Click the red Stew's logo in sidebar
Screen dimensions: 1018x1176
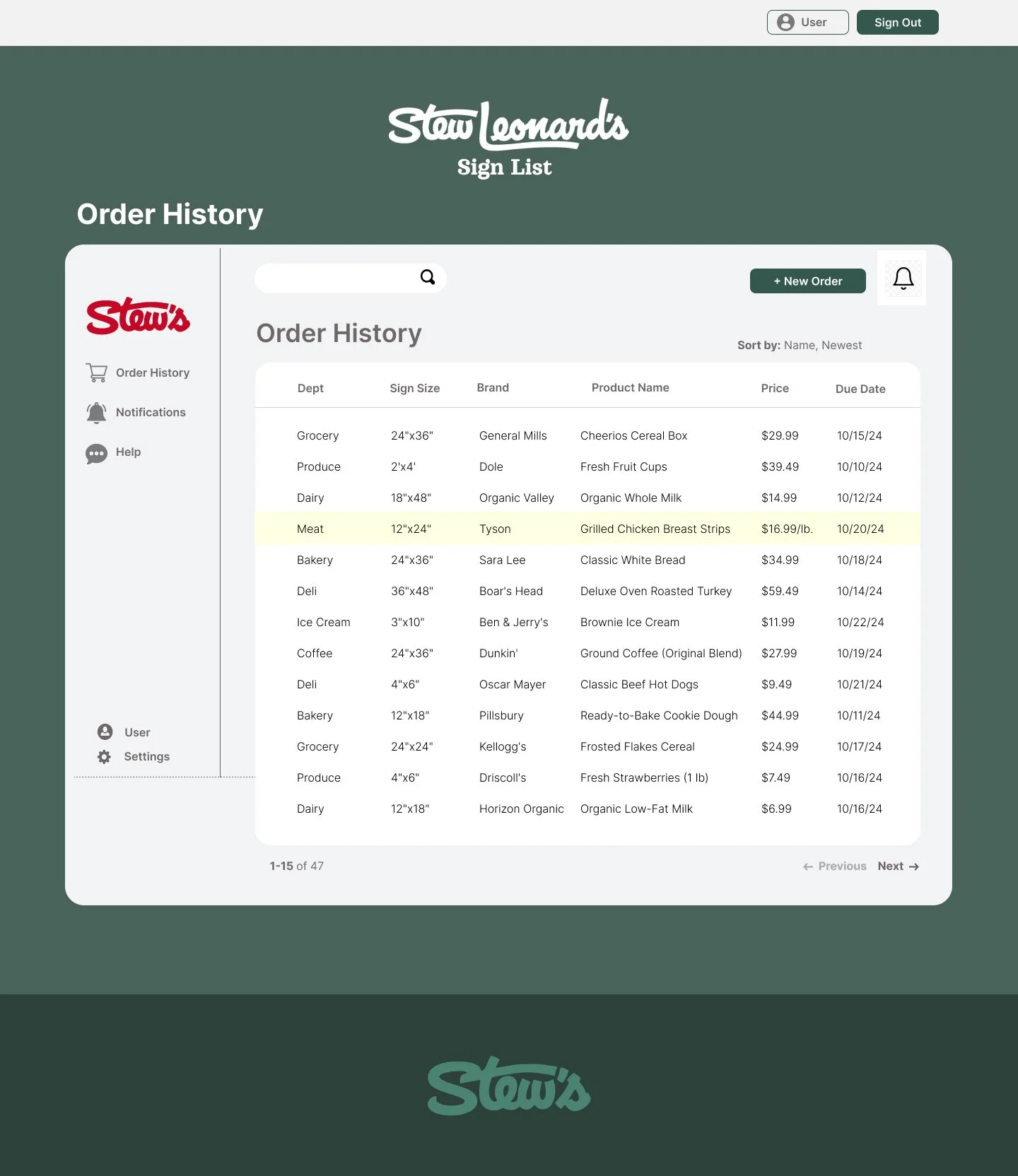pos(138,316)
